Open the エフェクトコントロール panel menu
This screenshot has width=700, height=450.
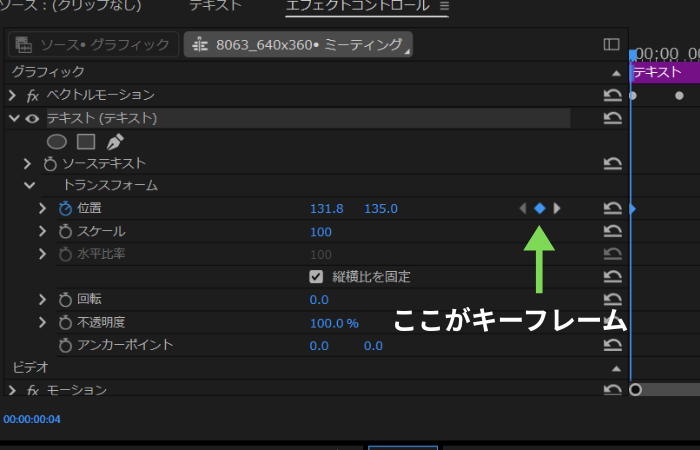445,6
